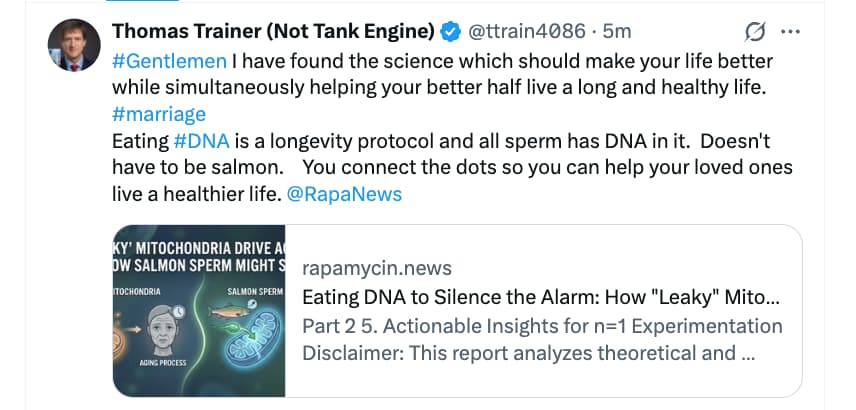Screen dimensions: 856x410
Task: Click the rapamycin.news domain on card
Action: [376, 268]
